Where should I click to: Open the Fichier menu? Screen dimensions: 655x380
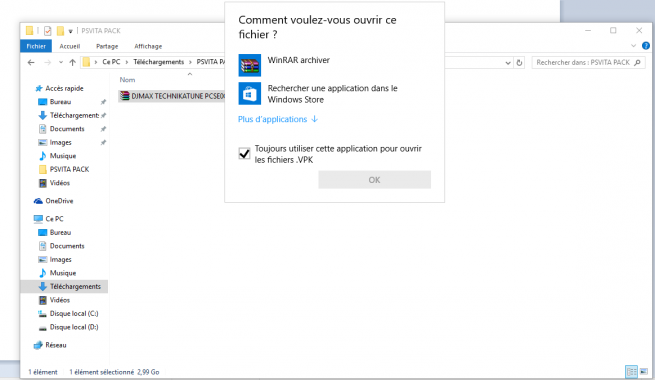36,46
